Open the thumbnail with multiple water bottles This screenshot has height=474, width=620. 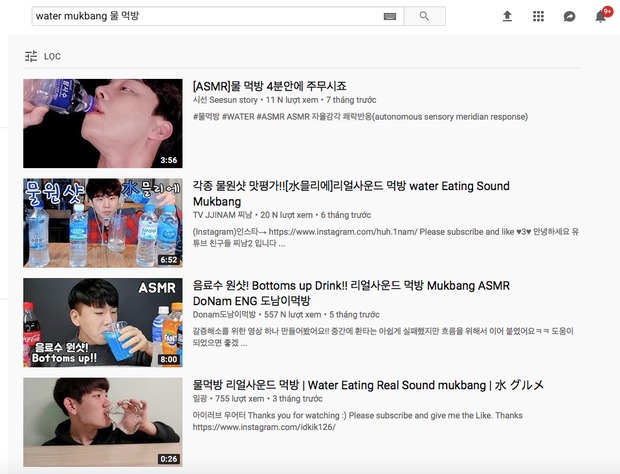tap(103, 223)
